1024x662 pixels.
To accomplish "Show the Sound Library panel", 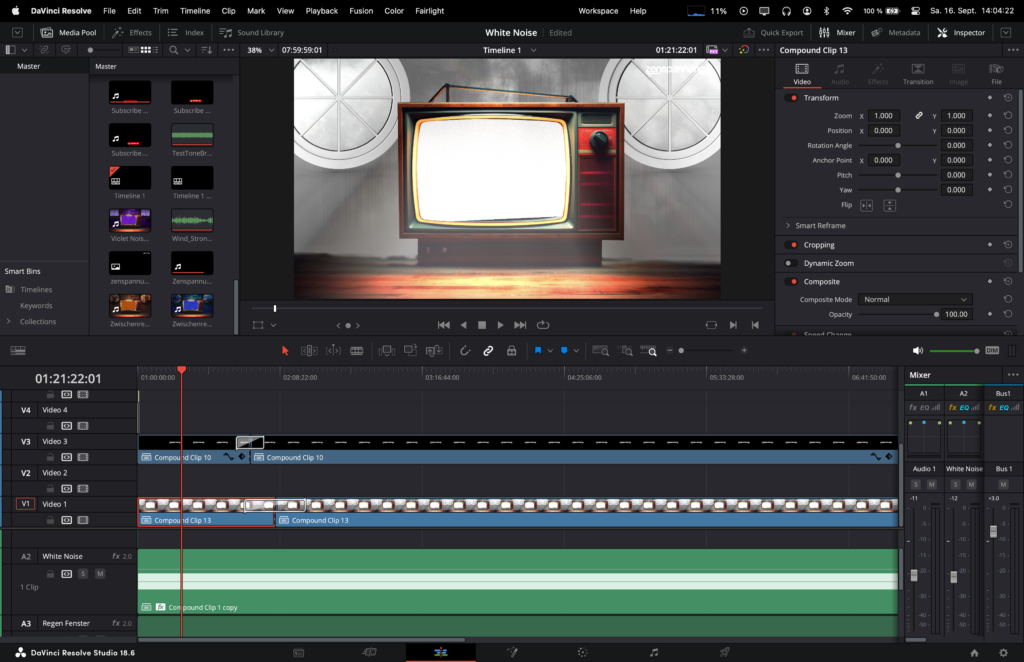I will (251, 33).
